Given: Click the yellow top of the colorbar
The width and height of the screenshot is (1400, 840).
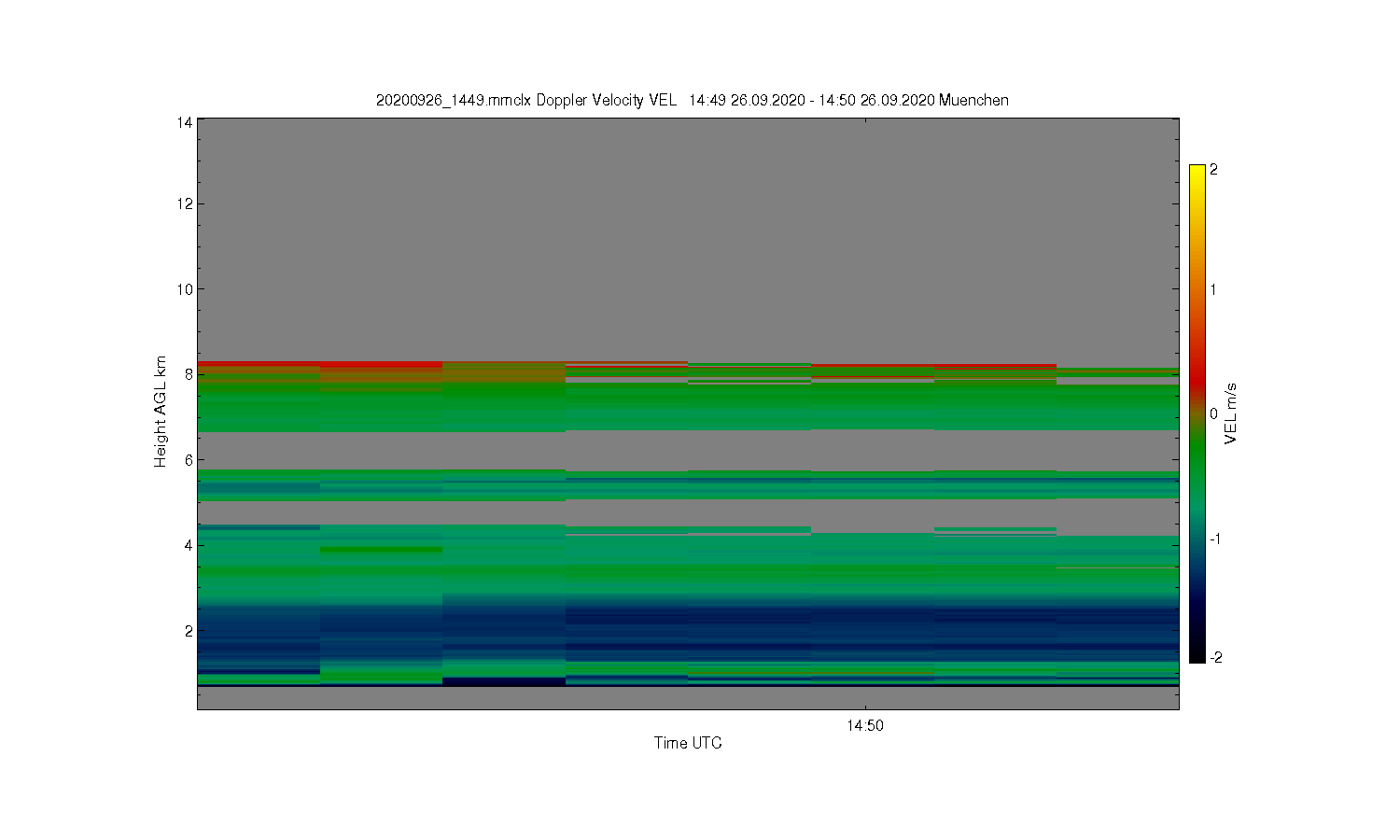Looking at the screenshot, I should 1197,173.
